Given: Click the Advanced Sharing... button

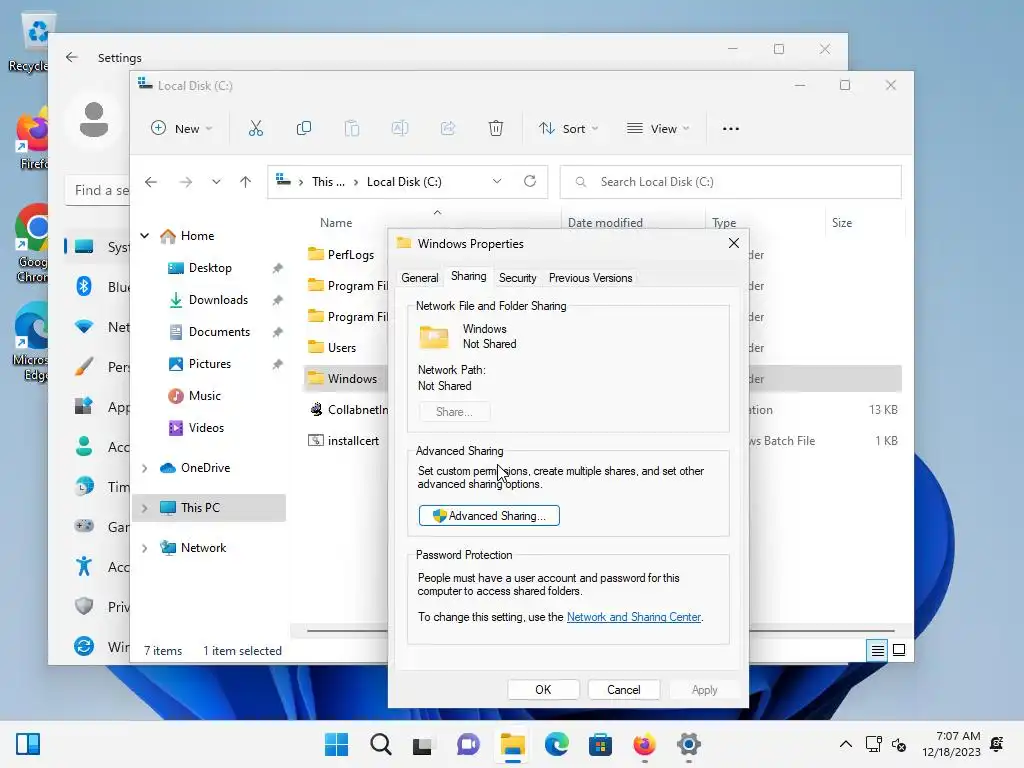Looking at the screenshot, I should pyautogui.click(x=489, y=515).
